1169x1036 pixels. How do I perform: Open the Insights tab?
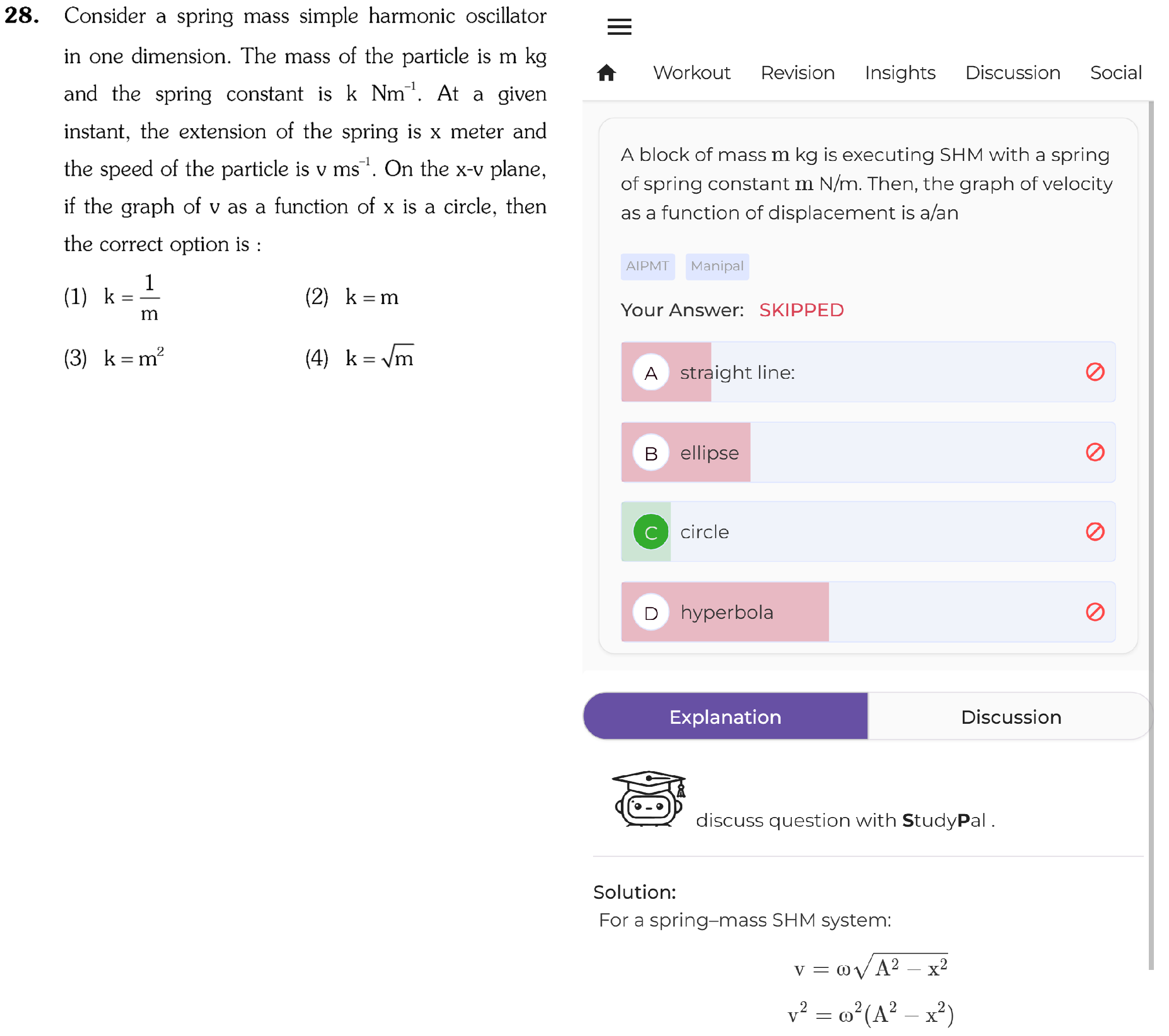[900, 73]
